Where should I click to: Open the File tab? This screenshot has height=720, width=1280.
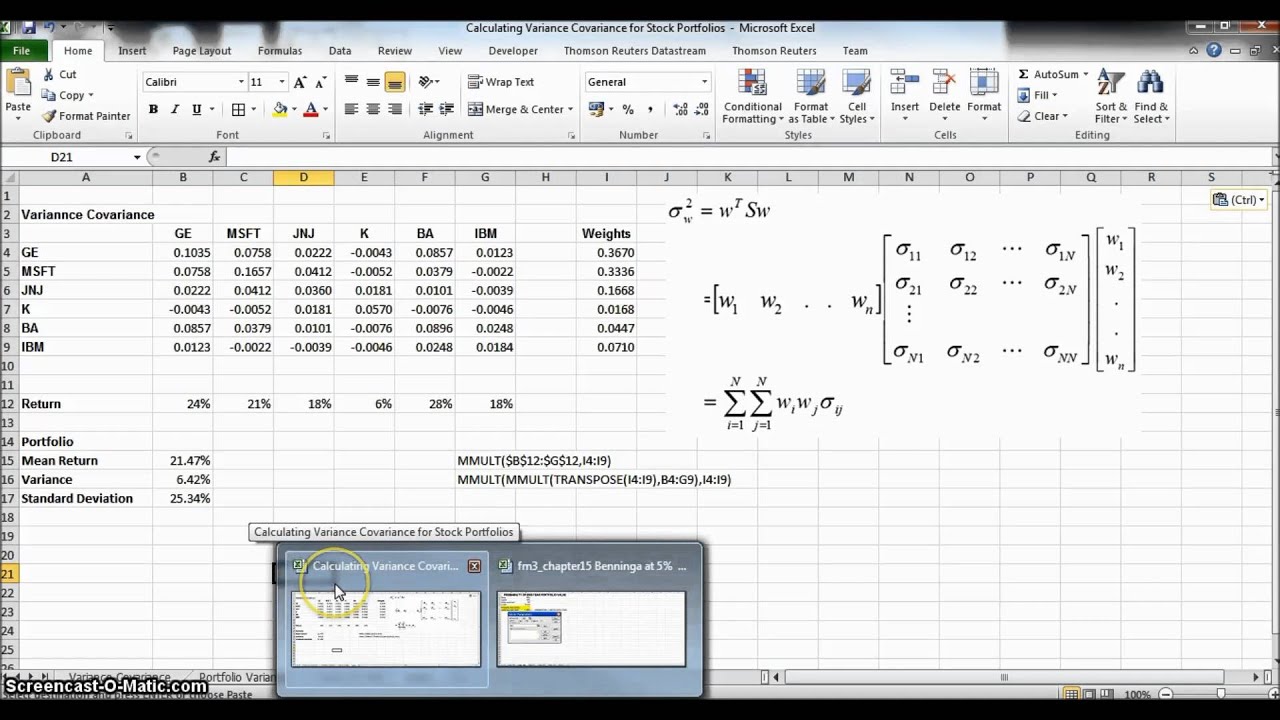coord(22,50)
